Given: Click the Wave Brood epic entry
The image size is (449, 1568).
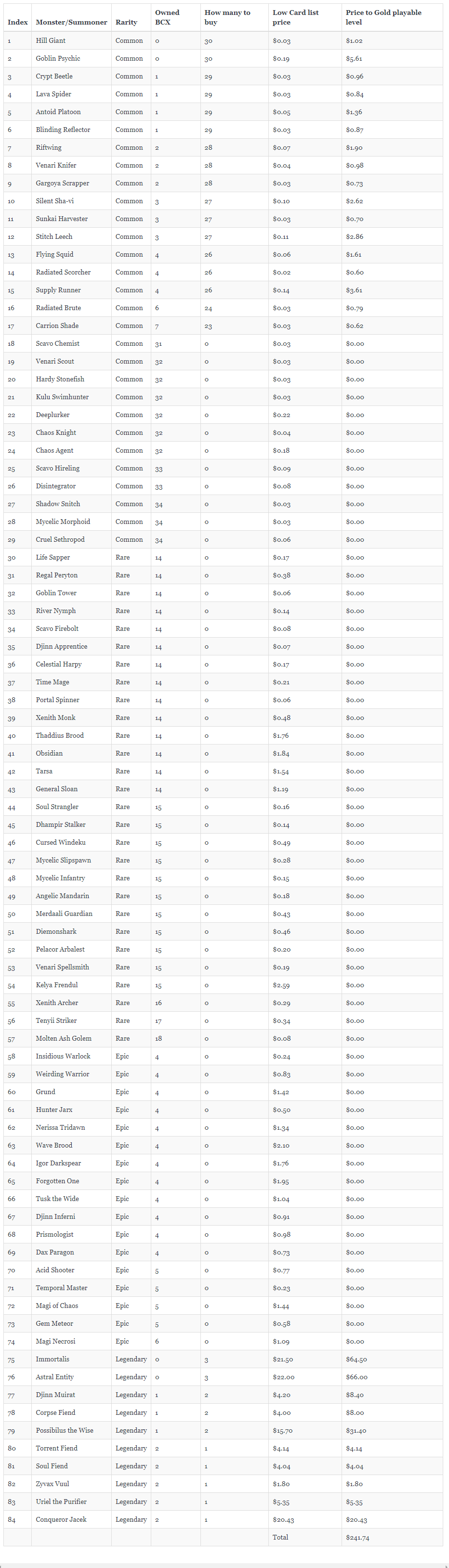Looking at the screenshot, I should 53,1146.
